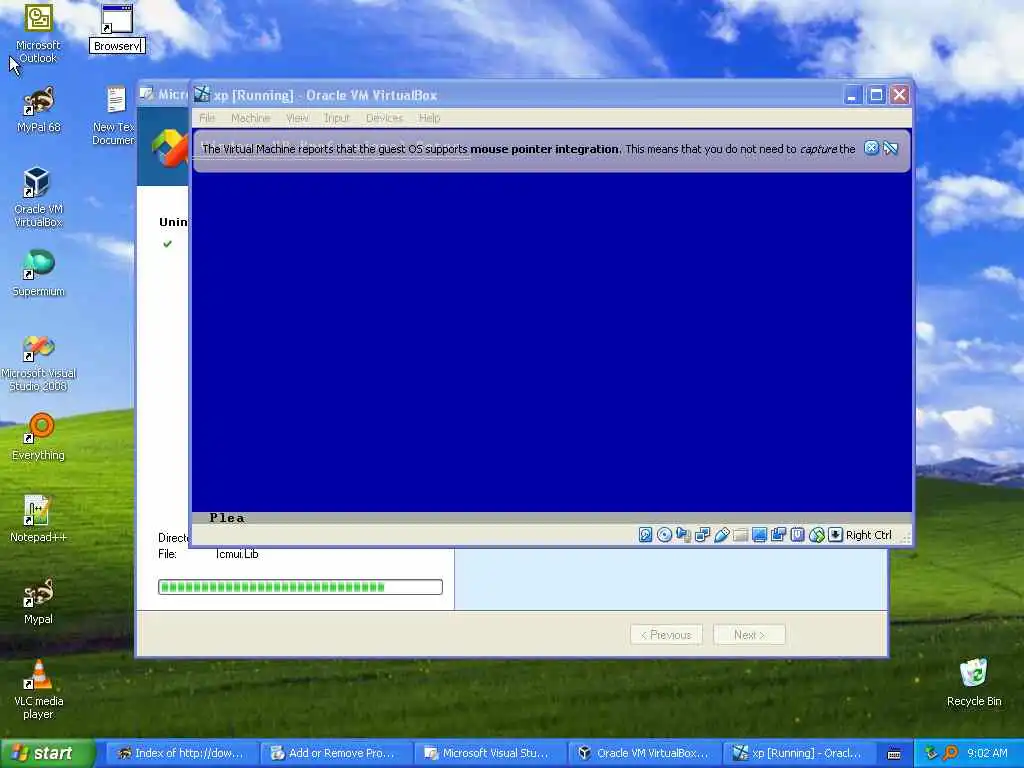The width and height of the screenshot is (1024, 768).
Task: Select the Mypal desktop icon
Action: coord(39,601)
